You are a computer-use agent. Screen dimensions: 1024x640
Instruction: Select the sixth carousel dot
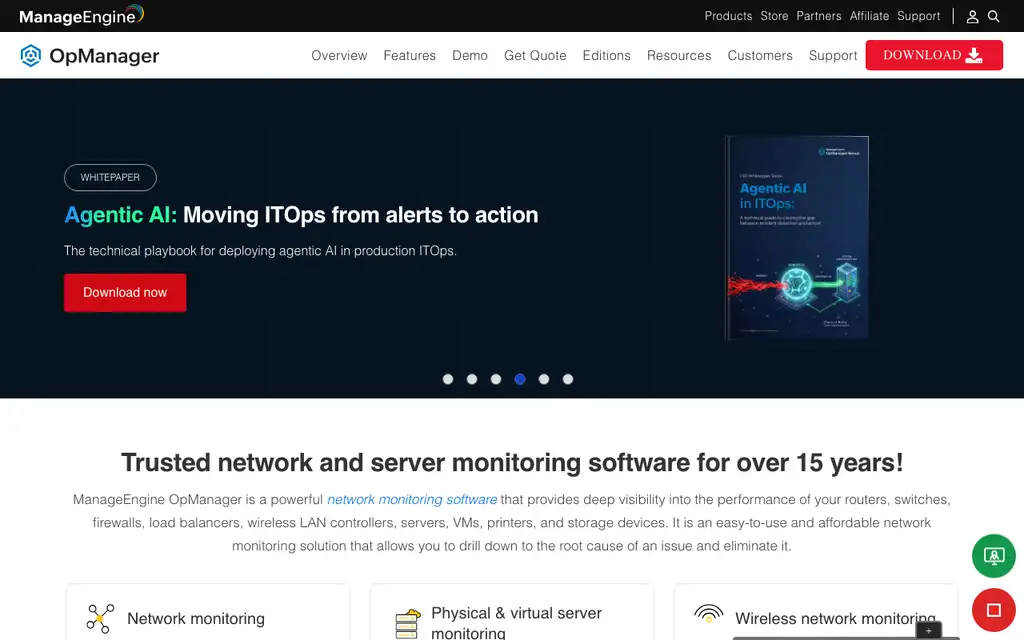coord(568,379)
